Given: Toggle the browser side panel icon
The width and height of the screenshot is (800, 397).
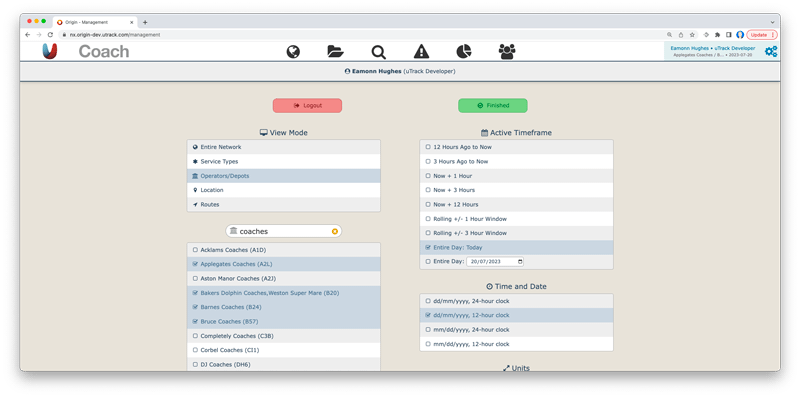Looking at the screenshot, I should 729,35.
